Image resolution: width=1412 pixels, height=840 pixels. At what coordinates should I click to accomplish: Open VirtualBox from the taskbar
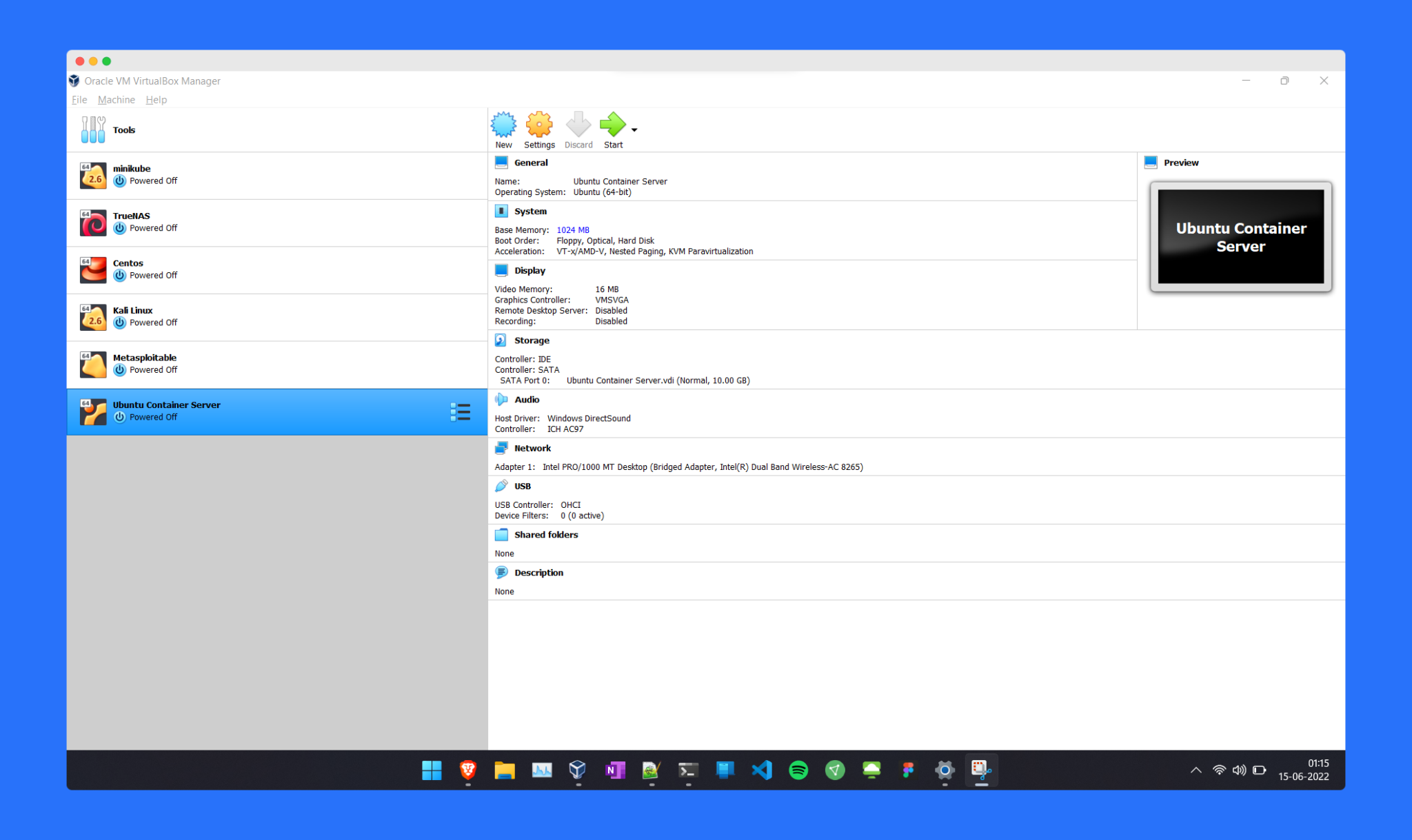pyautogui.click(x=577, y=770)
